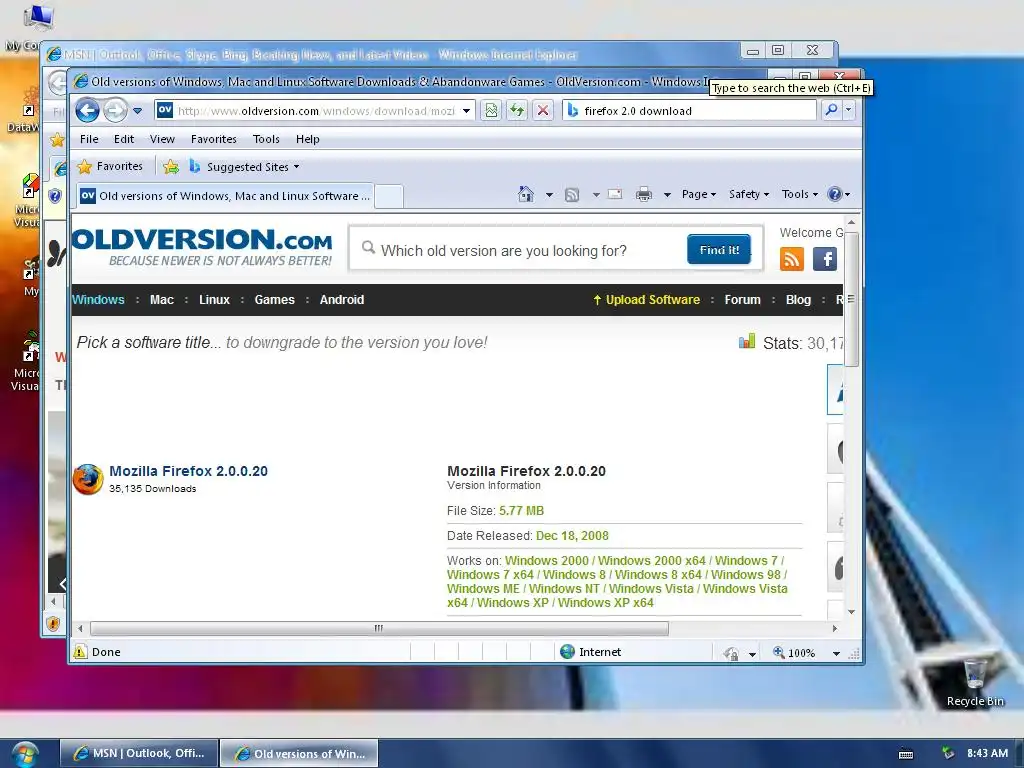Viewport: 1024px width, 768px height.
Task: Open the Page dropdown menu
Action: [x=699, y=194]
